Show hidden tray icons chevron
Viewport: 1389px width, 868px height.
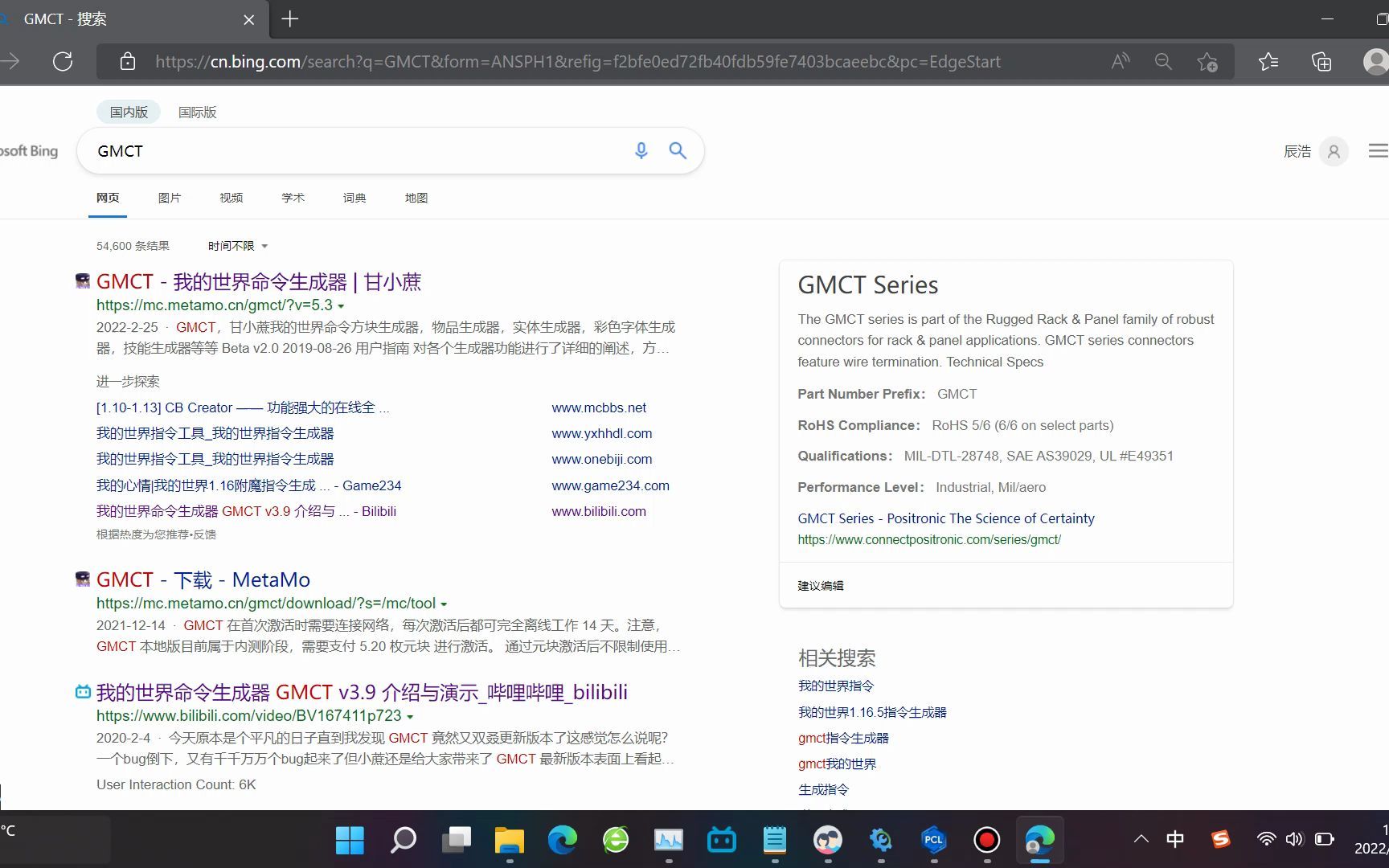pyautogui.click(x=1141, y=839)
